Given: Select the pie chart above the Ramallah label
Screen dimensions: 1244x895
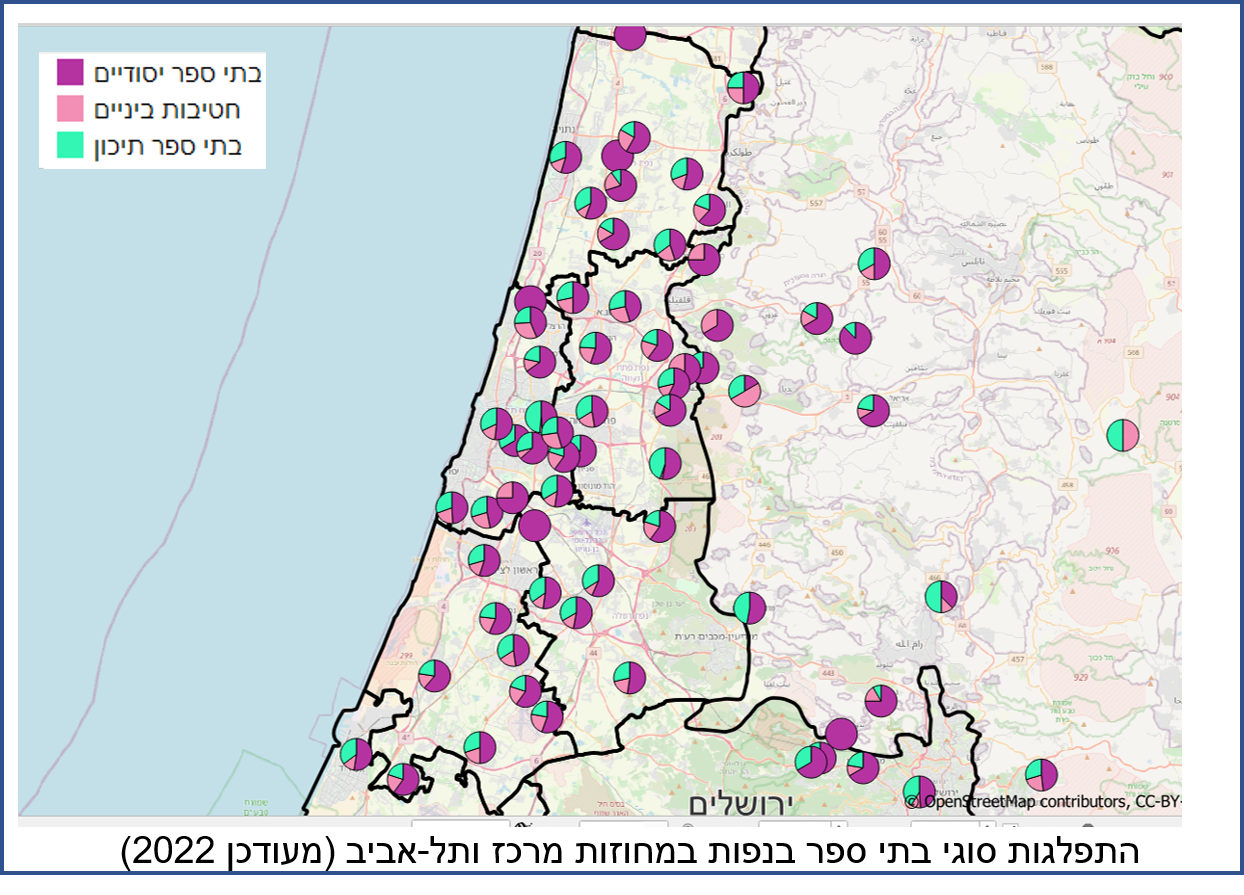Looking at the screenshot, I should (941, 597).
